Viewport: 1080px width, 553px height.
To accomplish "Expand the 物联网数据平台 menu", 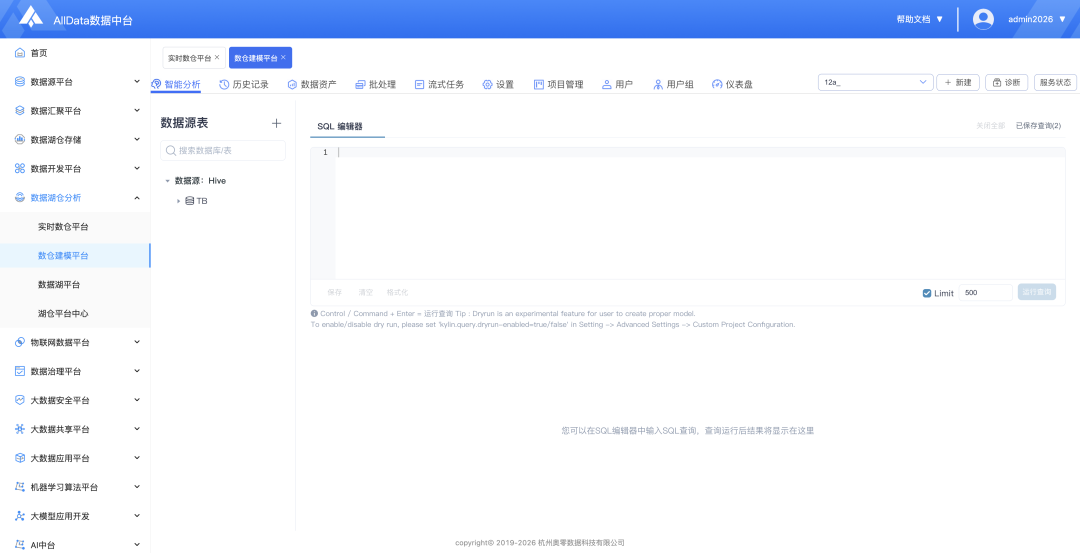I will 137,342.
